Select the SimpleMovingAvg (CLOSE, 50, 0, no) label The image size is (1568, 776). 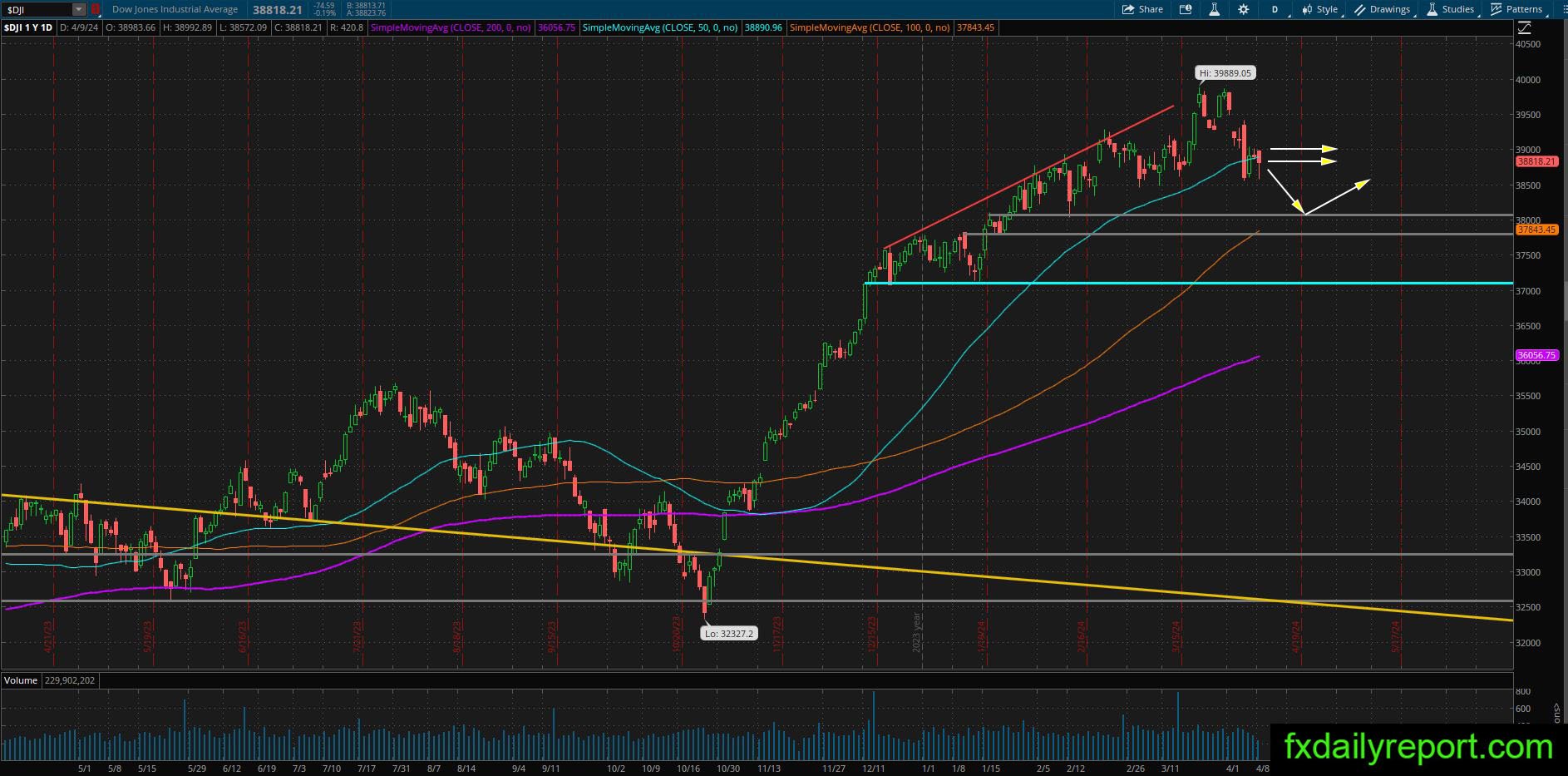[660, 27]
